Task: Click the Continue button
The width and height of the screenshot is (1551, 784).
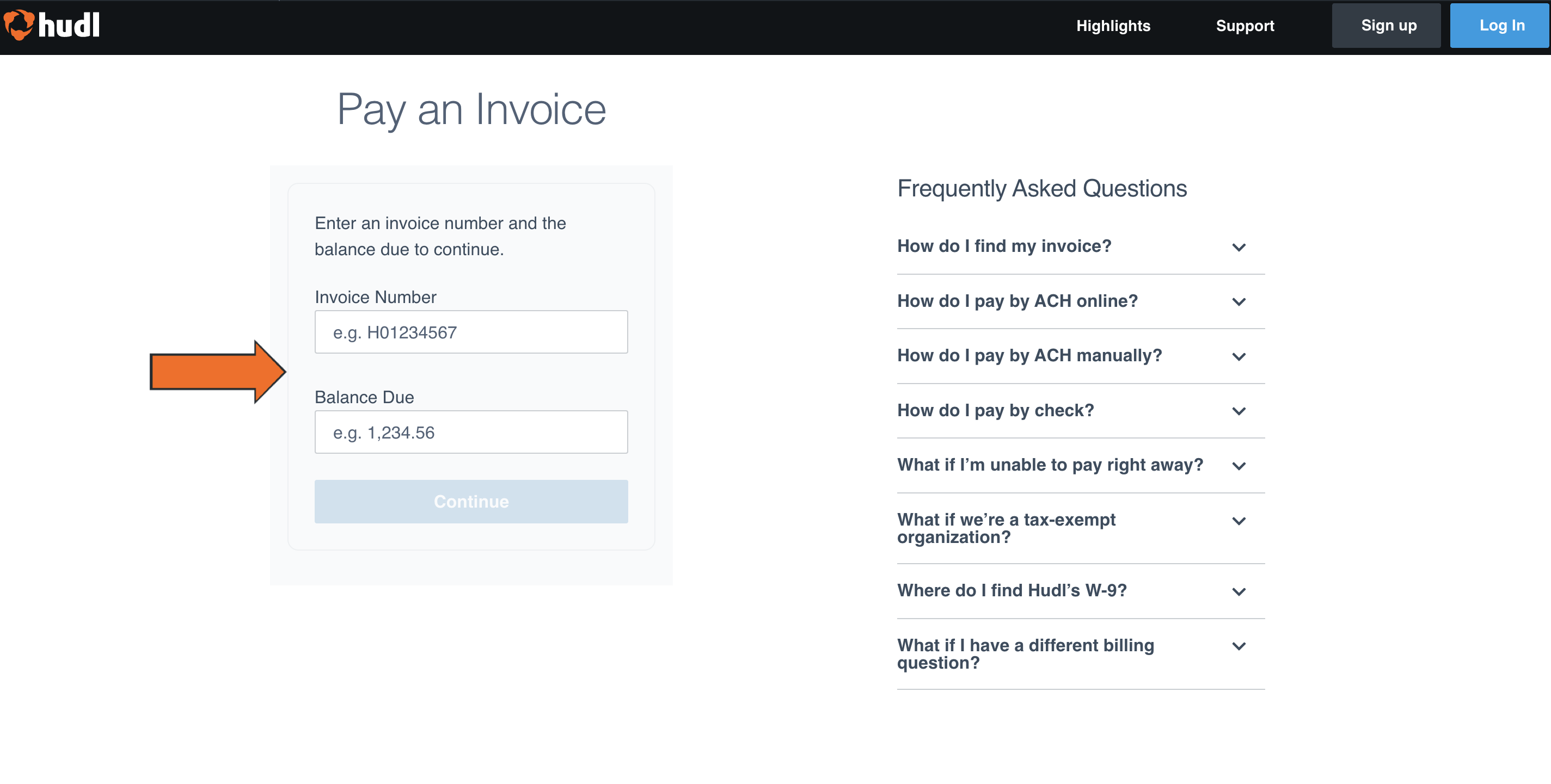Action: 471,501
